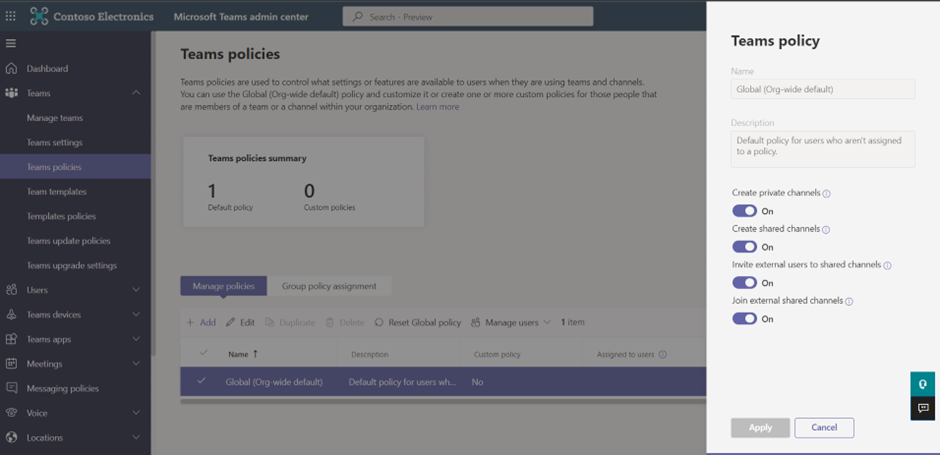The height and width of the screenshot is (455, 940).
Task: Open the Manage users dropdown
Action: tap(511, 323)
